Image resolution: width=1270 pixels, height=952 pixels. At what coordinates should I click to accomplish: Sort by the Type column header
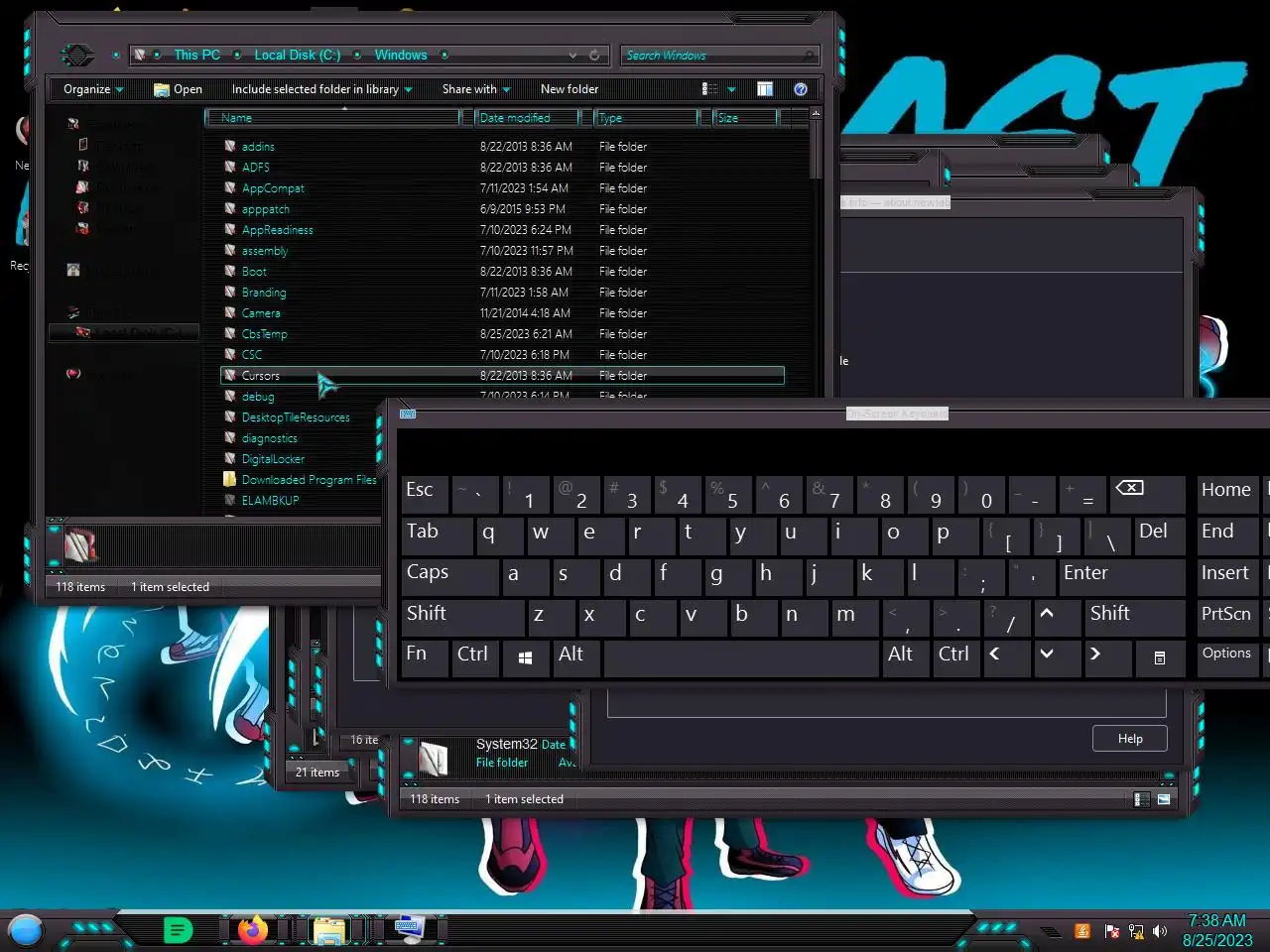646,118
